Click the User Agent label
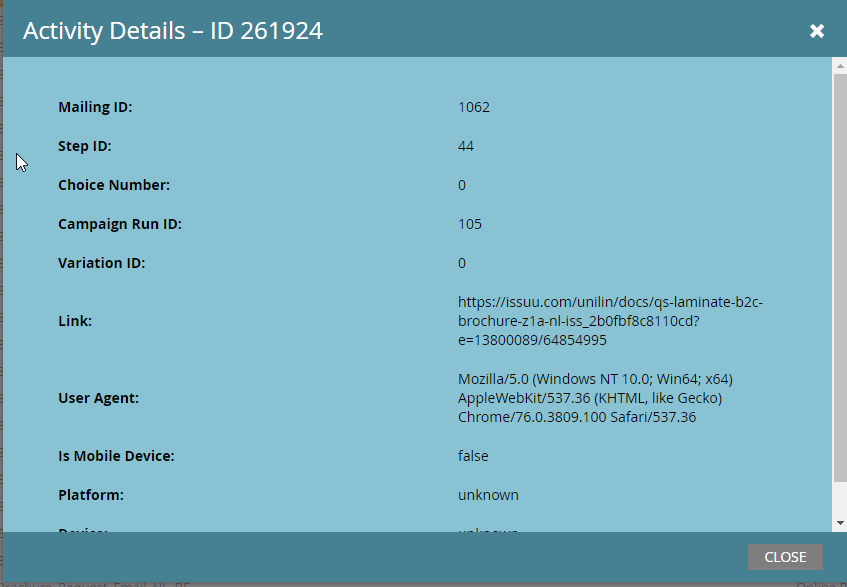 pyautogui.click(x=98, y=398)
